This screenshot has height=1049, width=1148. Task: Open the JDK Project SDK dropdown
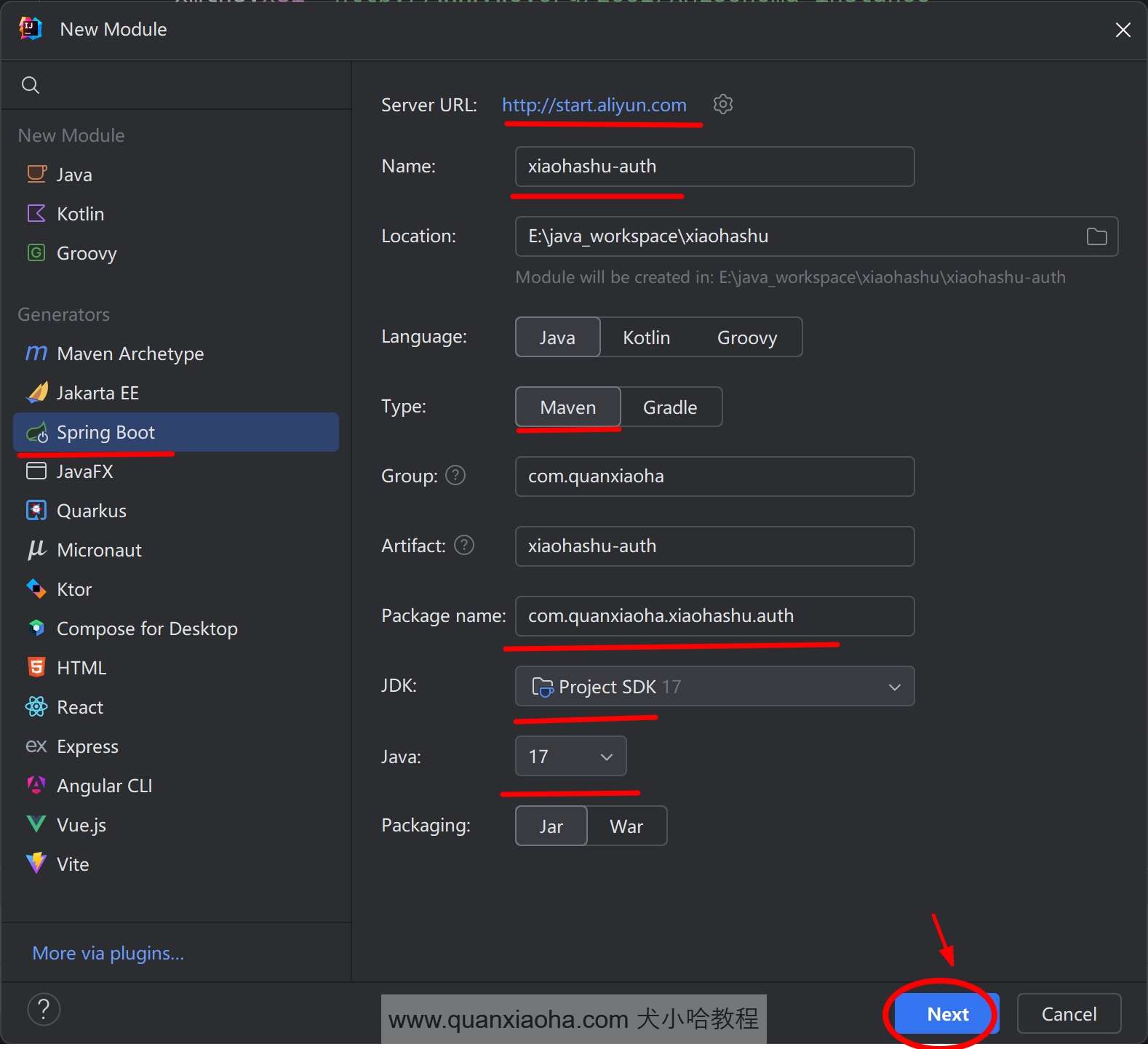point(714,686)
